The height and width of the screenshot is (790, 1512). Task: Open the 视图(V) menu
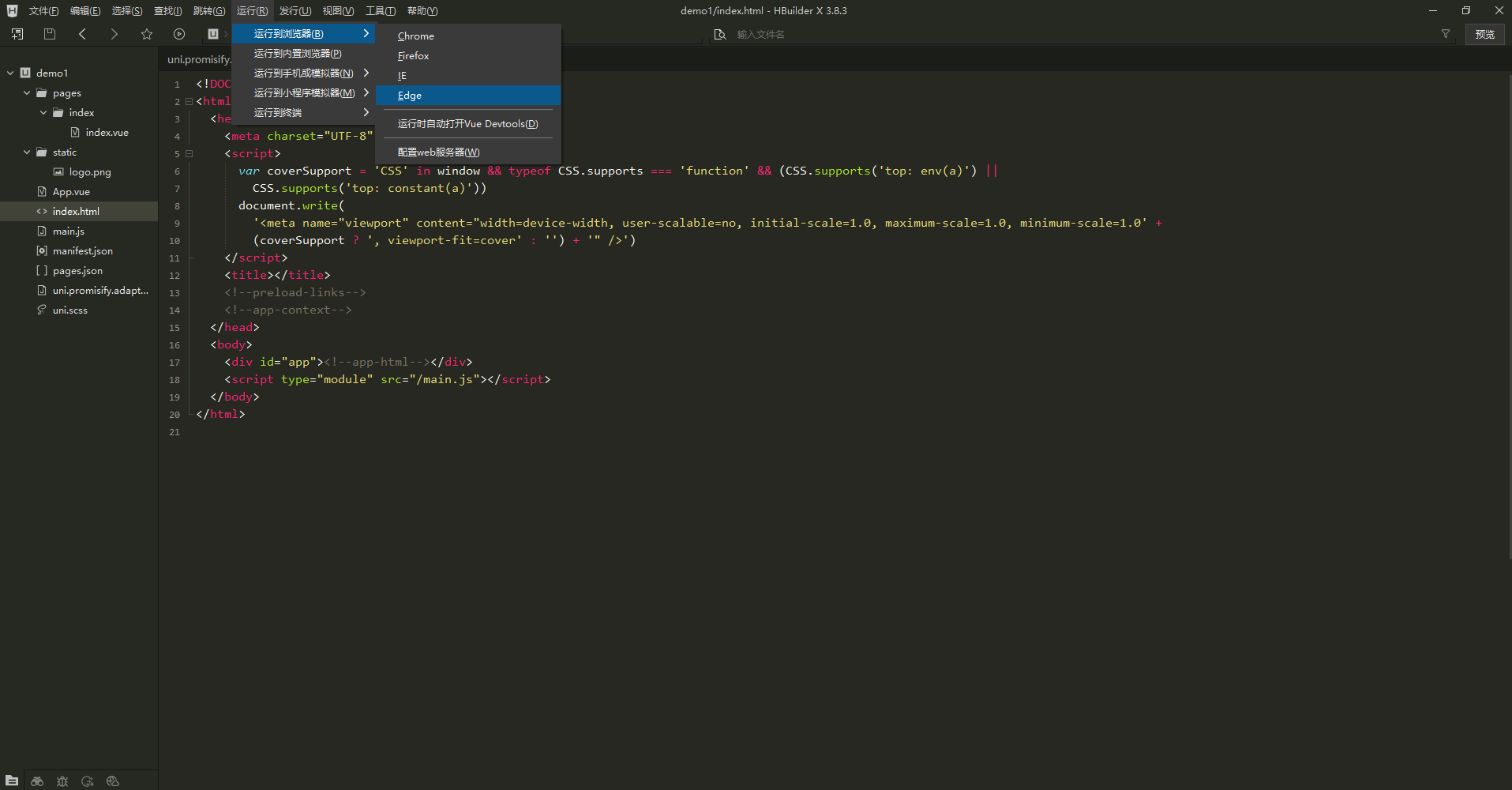(x=338, y=10)
